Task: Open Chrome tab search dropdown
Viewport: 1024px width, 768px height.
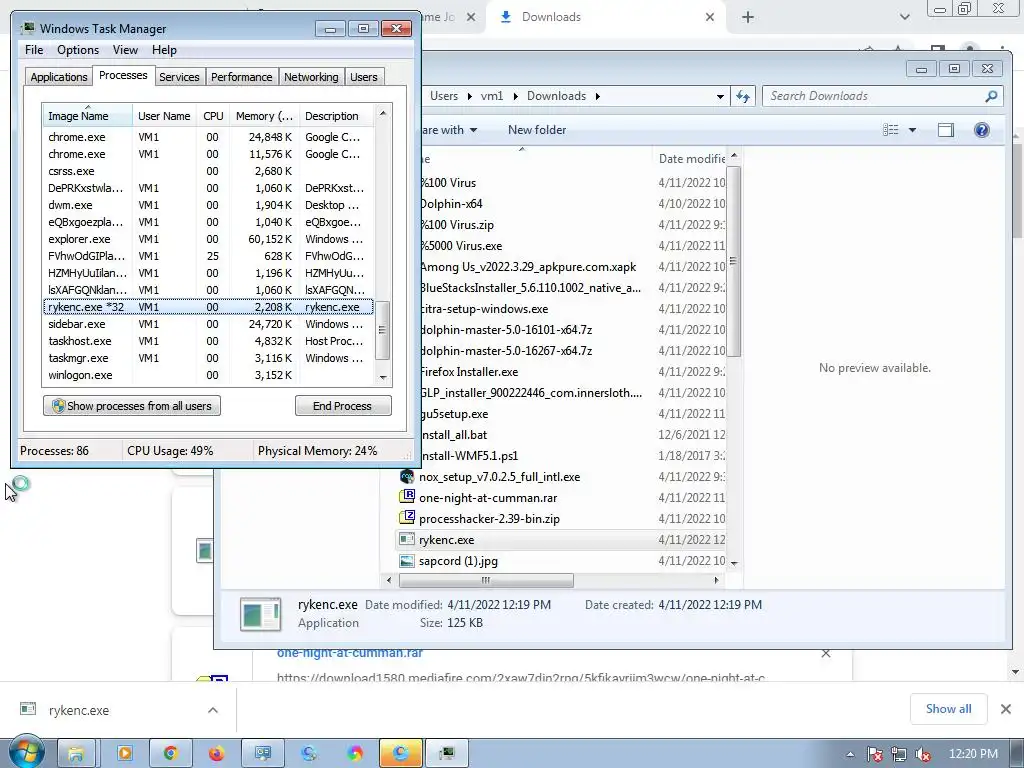Action: tap(904, 17)
